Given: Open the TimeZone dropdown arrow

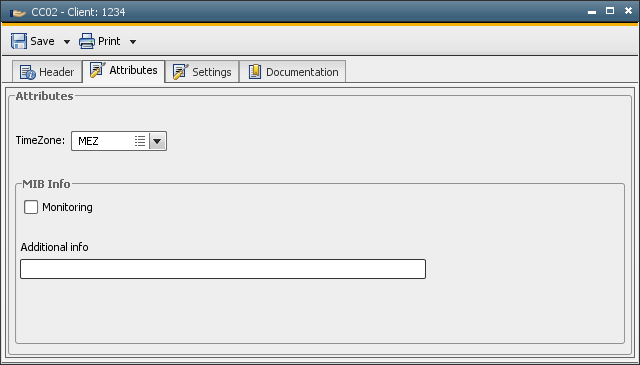Looking at the screenshot, I should [157, 141].
